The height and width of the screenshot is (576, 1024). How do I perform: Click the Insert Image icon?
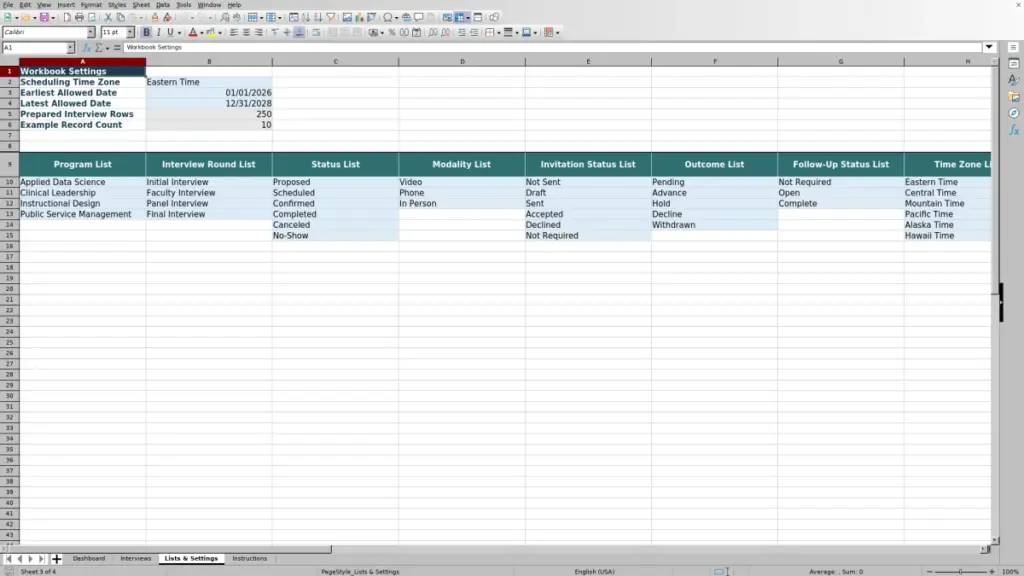coord(347,18)
